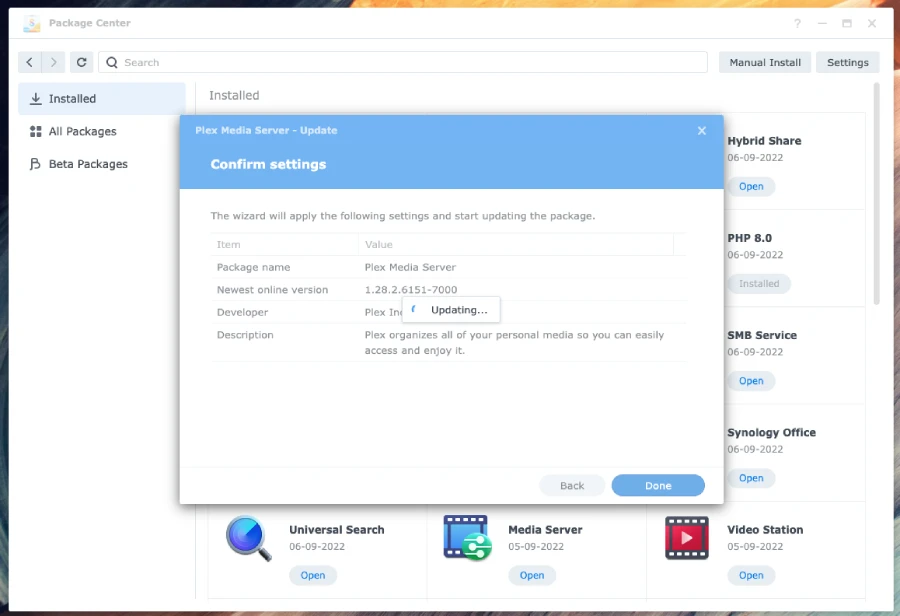Select the Description row label

click(245, 335)
